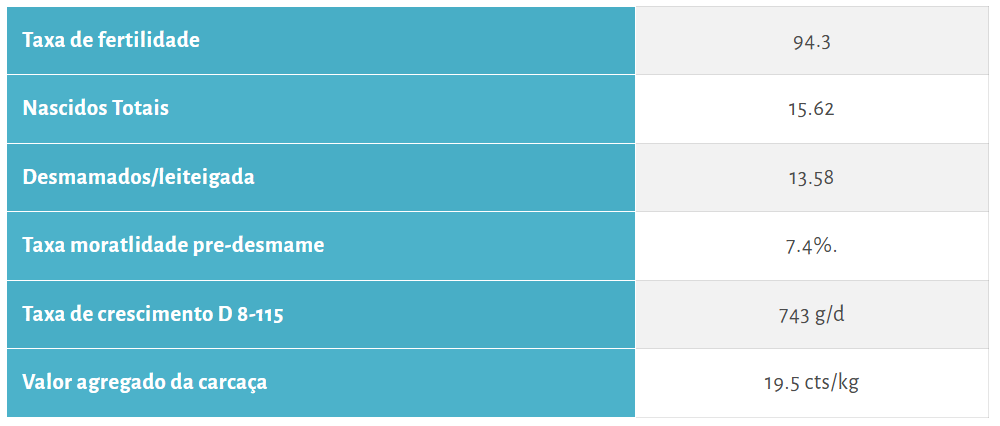Select the 7.4% mortality value cell

point(811,246)
